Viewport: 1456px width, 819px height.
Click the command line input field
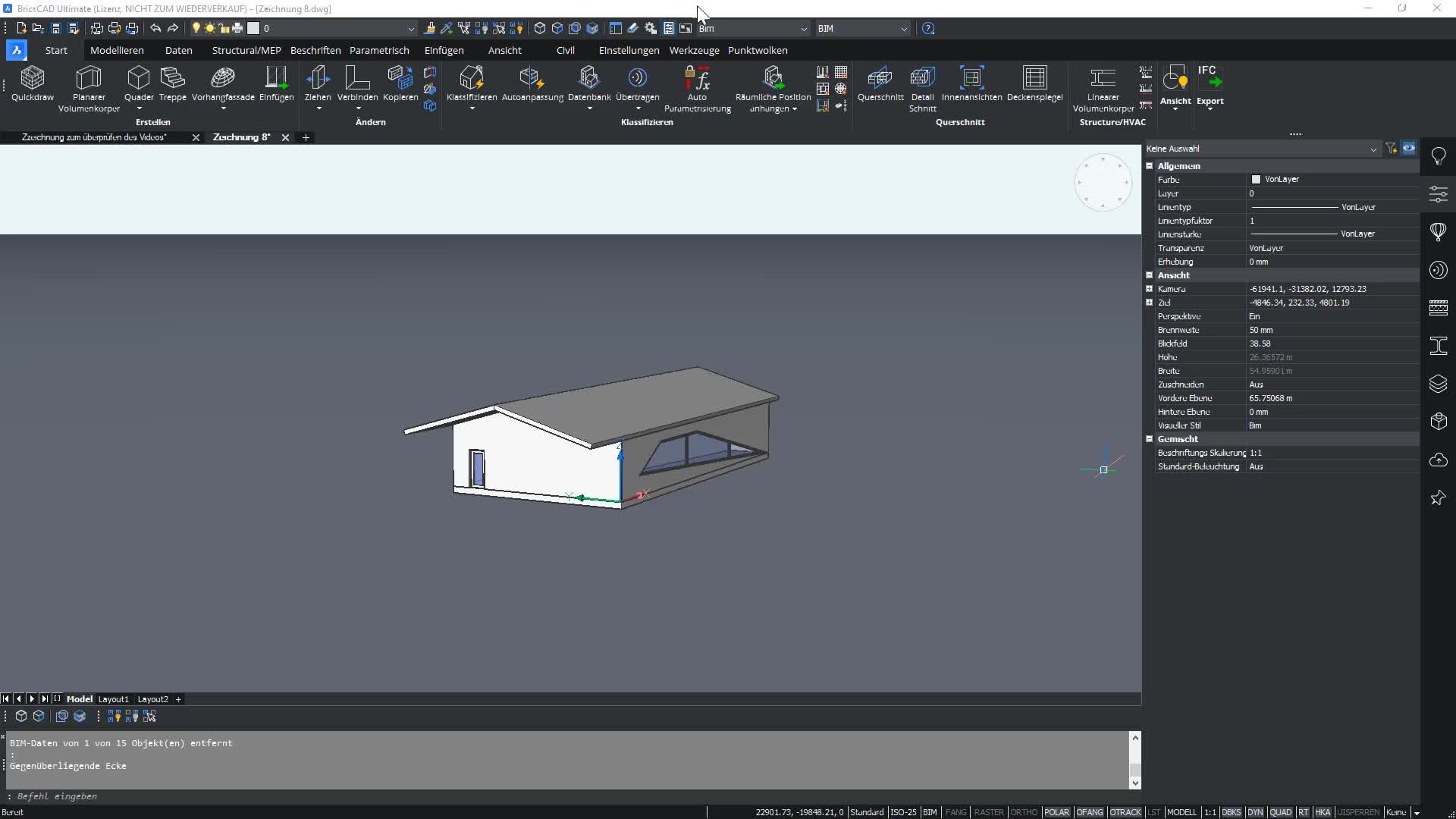pyautogui.click(x=569, y=796)
